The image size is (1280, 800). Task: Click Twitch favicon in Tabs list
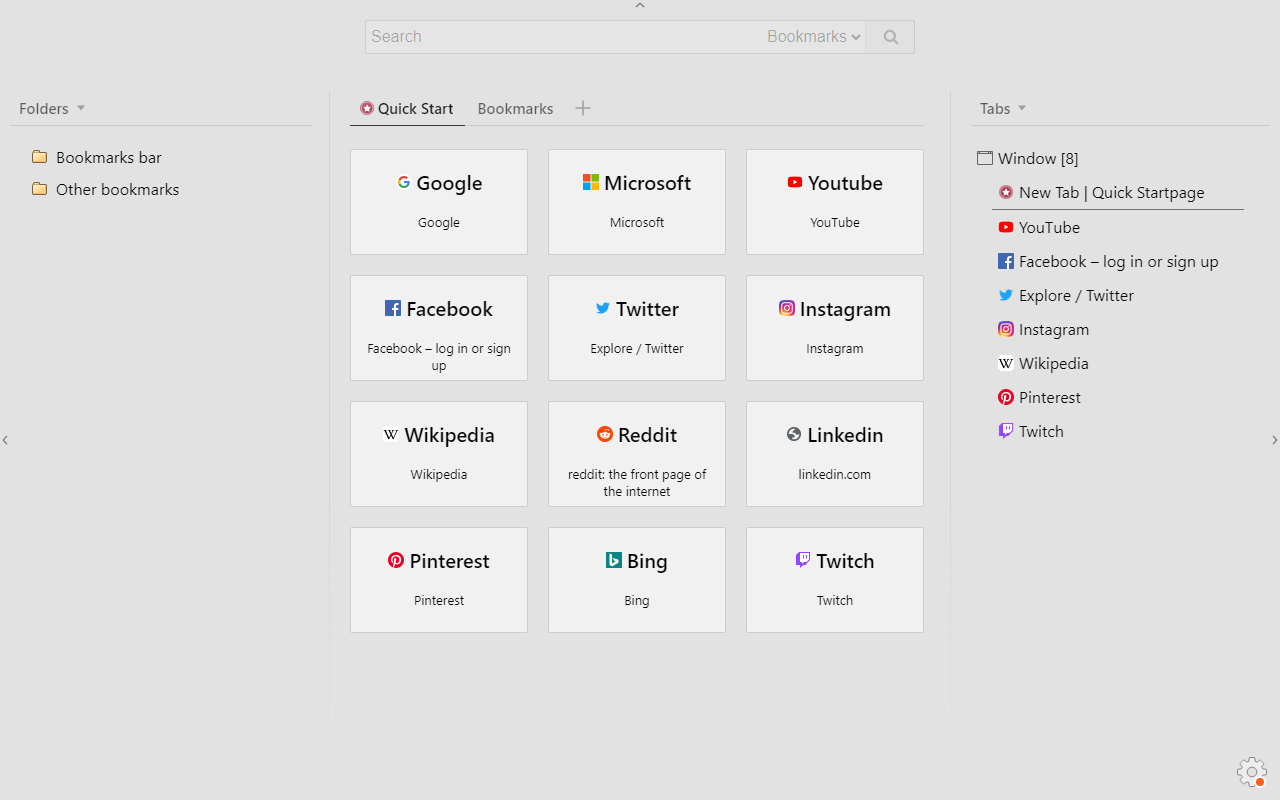1006,431
